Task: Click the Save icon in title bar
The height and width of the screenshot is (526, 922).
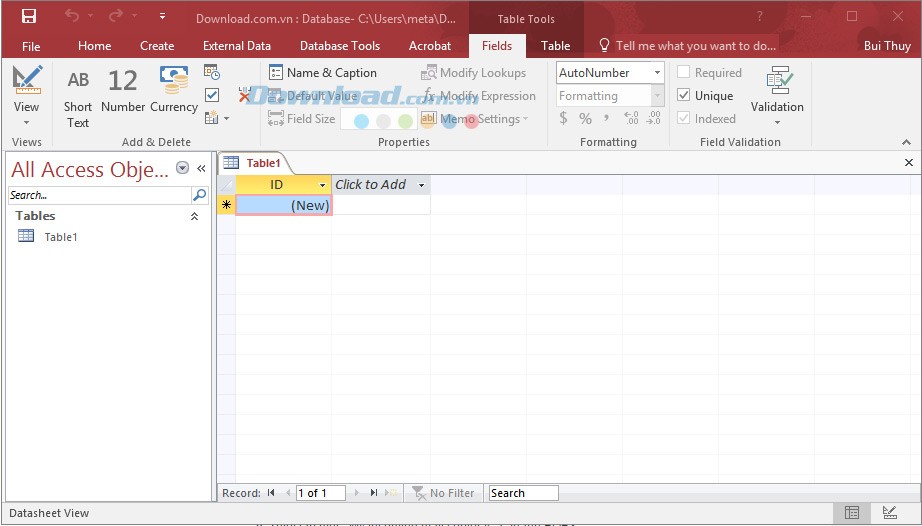Action: (29, 16)
